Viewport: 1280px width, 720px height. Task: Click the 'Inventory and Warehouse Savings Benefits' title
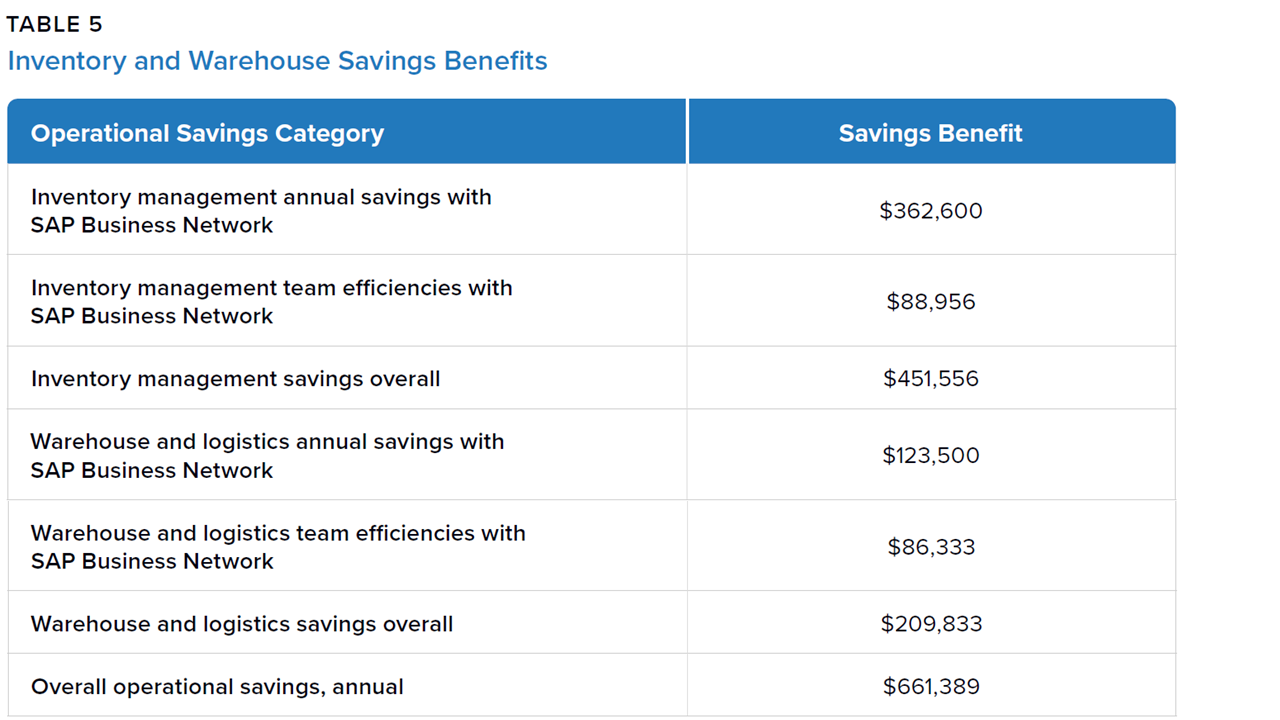pyautogui.click(x=277, y=61)
